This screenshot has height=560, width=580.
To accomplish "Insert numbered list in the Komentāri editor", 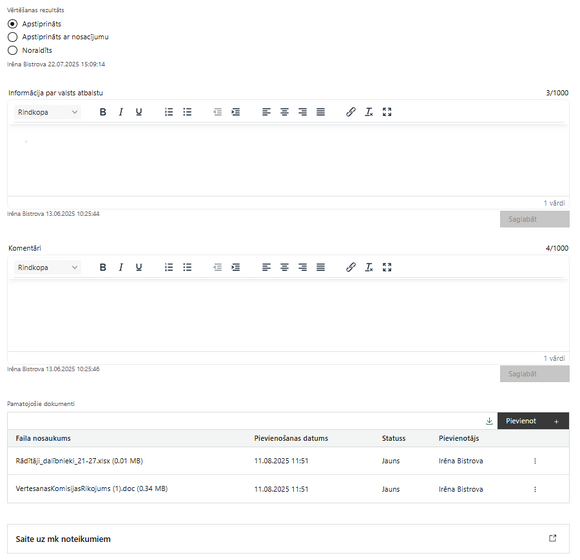I will pos(169,267).
